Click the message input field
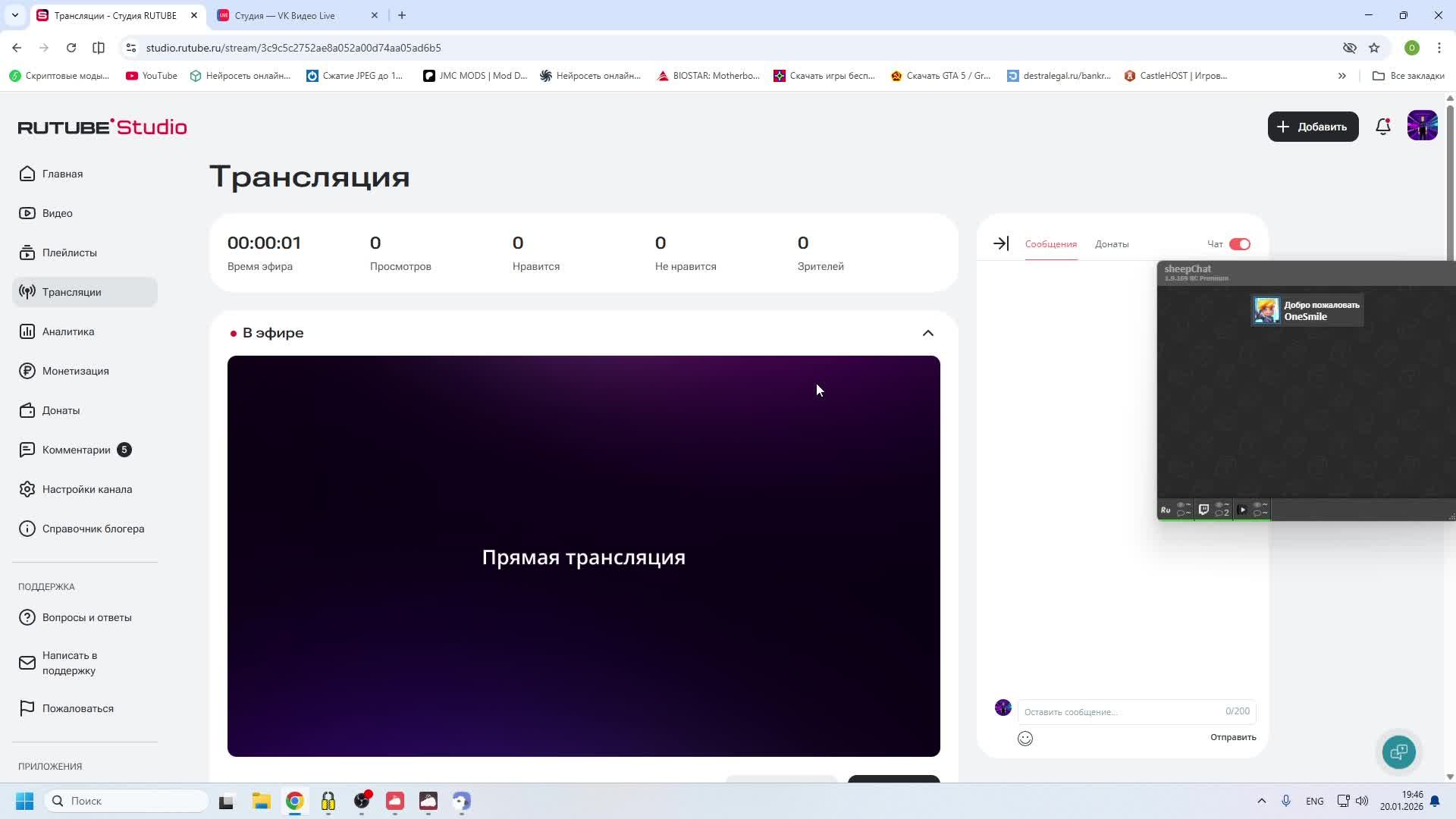Screen dimensions: 1456x819 [x=1119, y=711]
